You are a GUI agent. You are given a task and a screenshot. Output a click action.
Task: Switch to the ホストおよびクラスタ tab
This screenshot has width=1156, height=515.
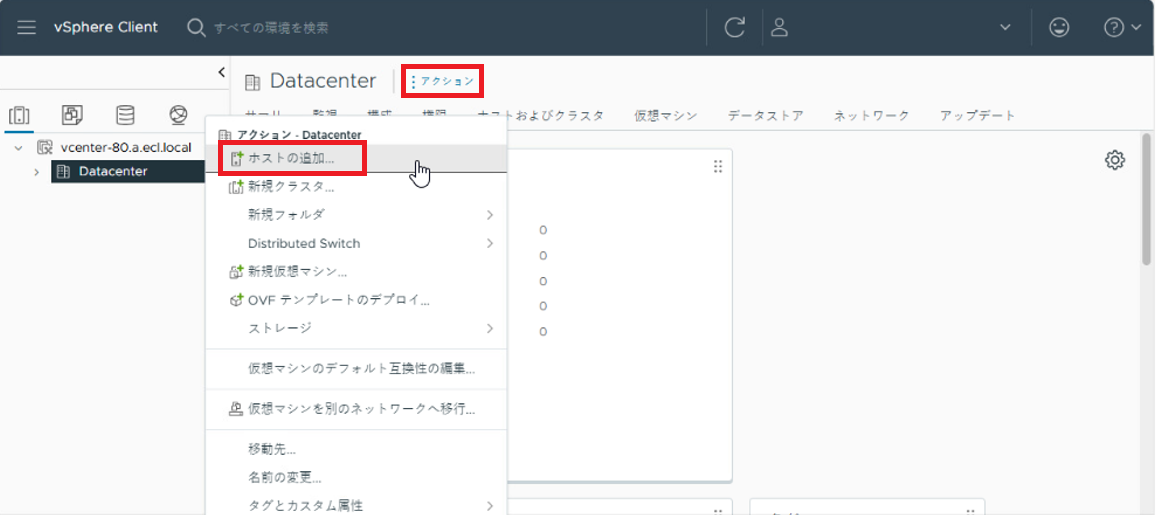point(540,116)
